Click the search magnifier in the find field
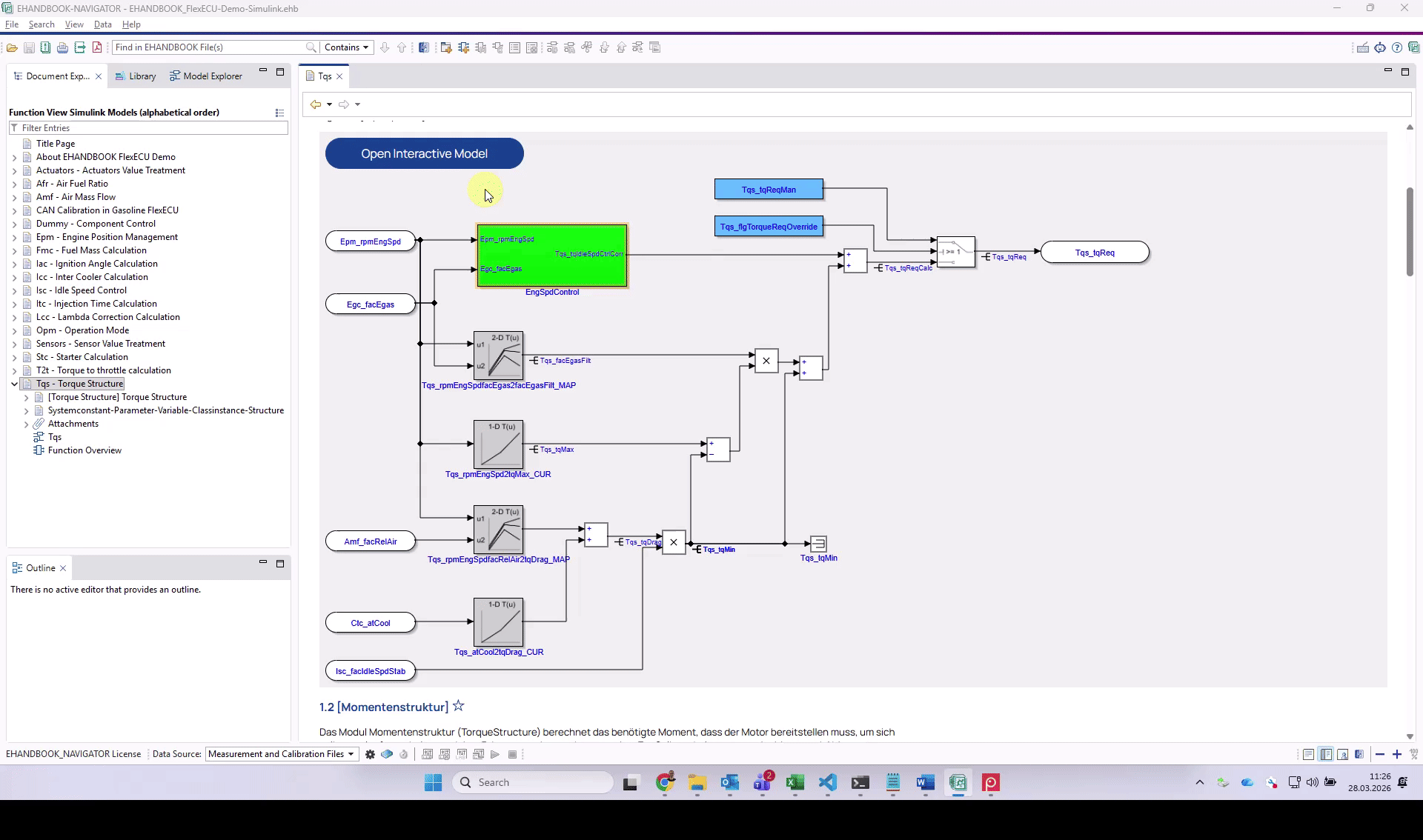Viewport: 1423px width, 840px height. click(x=313, y=47)
